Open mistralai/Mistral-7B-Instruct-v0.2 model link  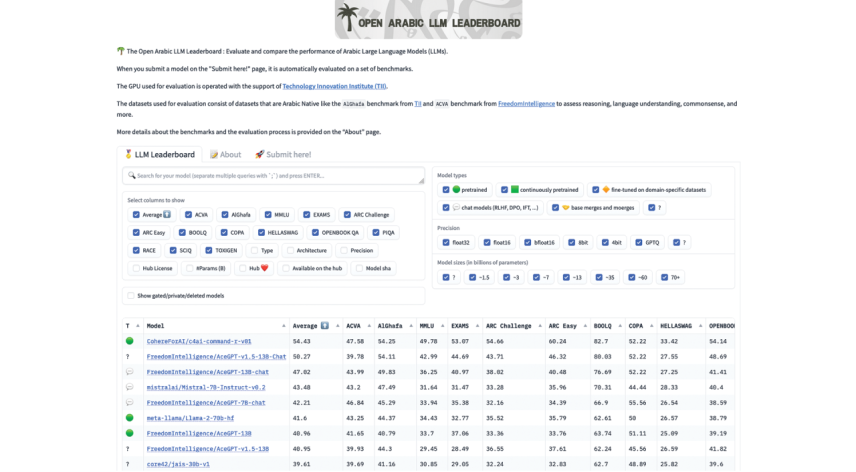206,387
